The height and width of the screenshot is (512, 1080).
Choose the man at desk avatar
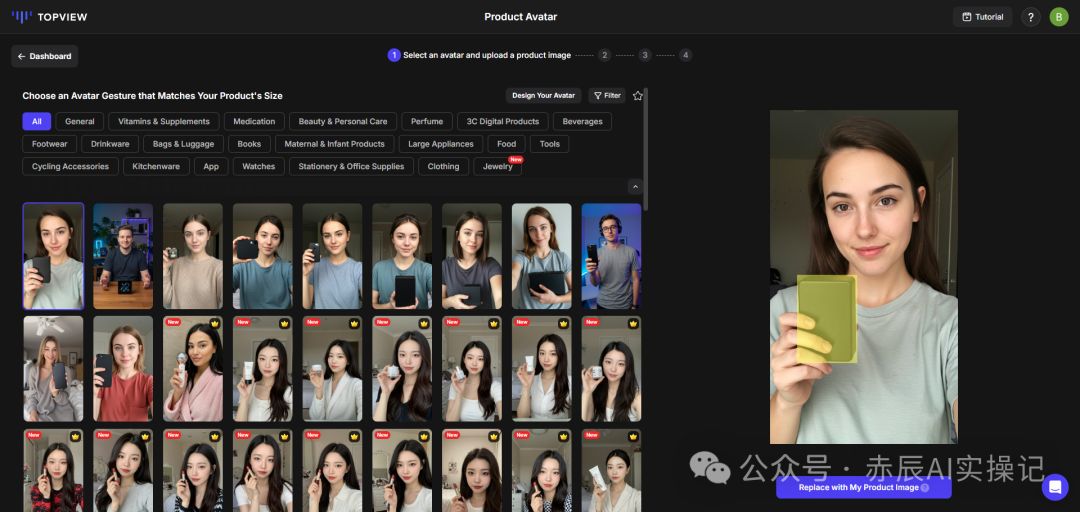click(x=123, y=256)
